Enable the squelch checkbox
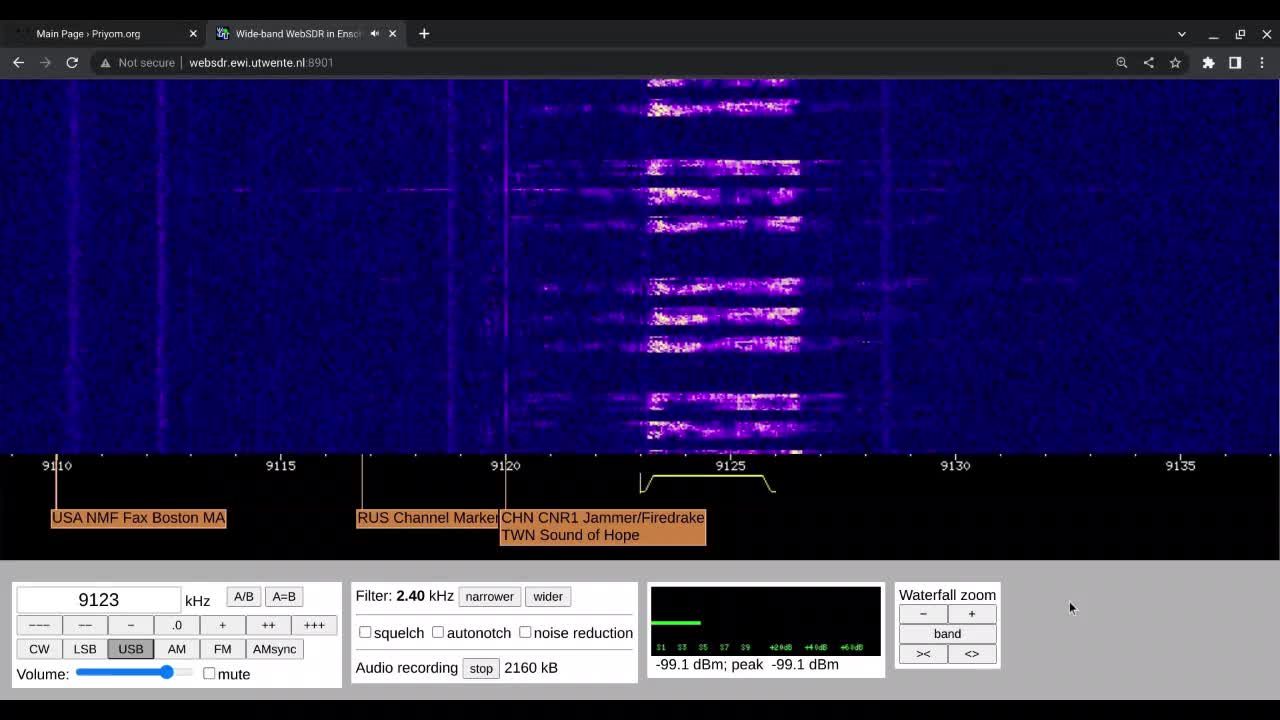 click(x=365, y=632)
